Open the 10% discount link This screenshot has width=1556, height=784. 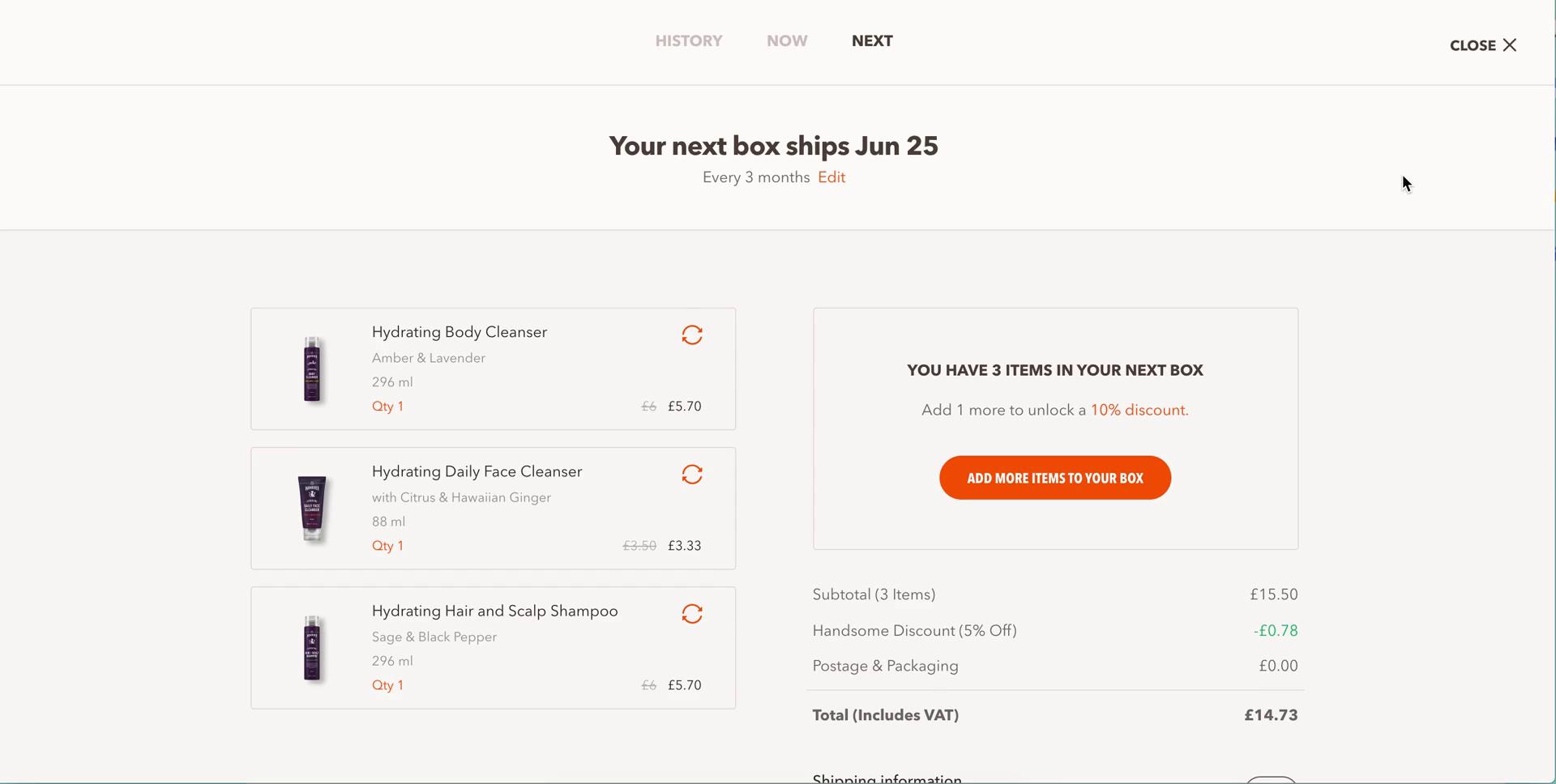click(x=1139, y=410)
